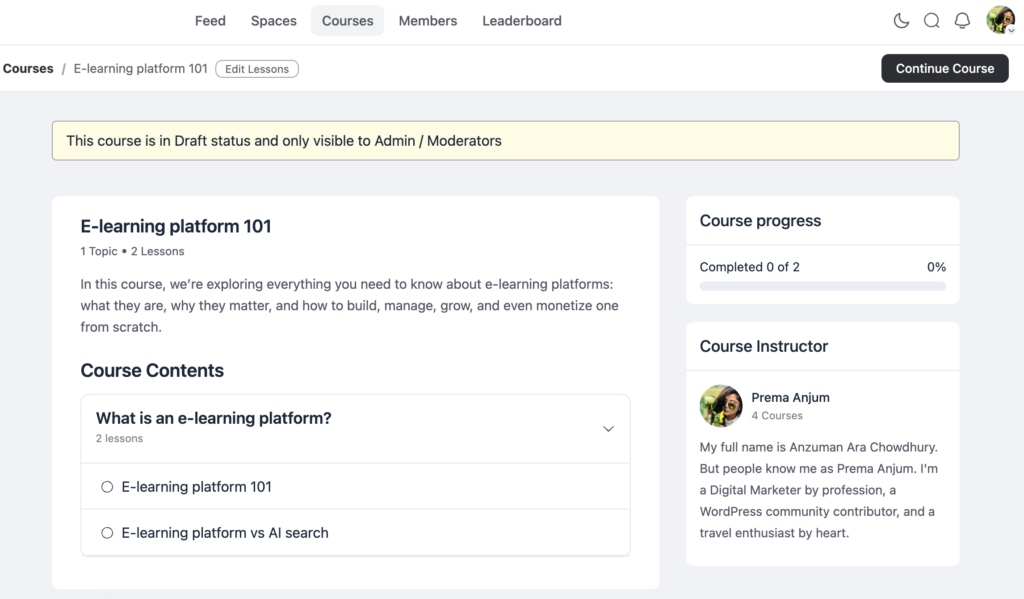Mark the 'E-learning platform 101' lesson circle
This screenshot has height=599, width=1024.
coord(107,486)
